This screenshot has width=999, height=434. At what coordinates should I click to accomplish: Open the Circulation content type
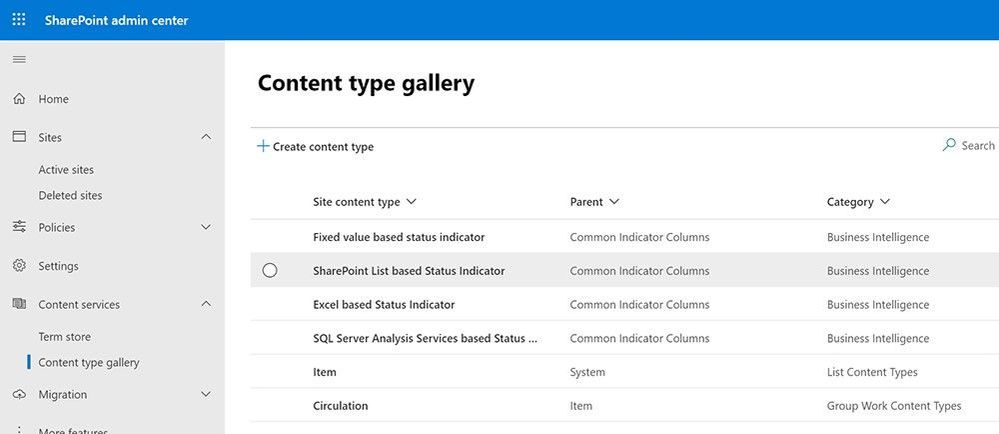point(340,406)
